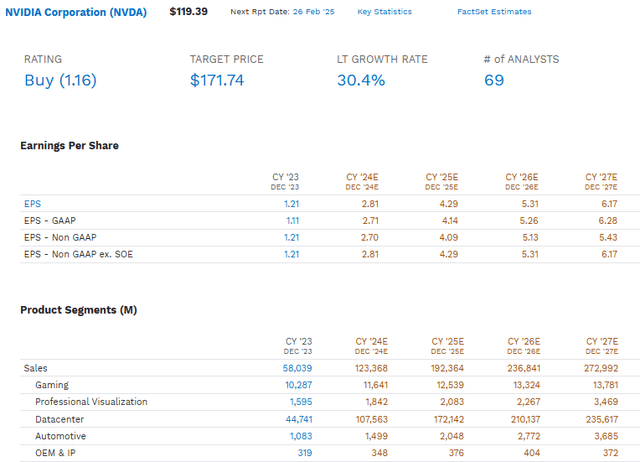Viewport: 640px width, 462px height.
Task: Click Gaming CY '25E value 12,539
Action: 450,385
